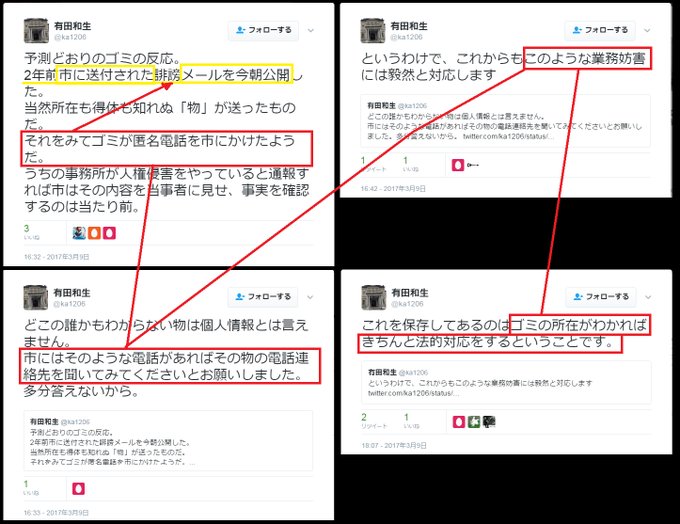
Task: Click フォローする on the 16:42 tweet
Action: [600, 30]
